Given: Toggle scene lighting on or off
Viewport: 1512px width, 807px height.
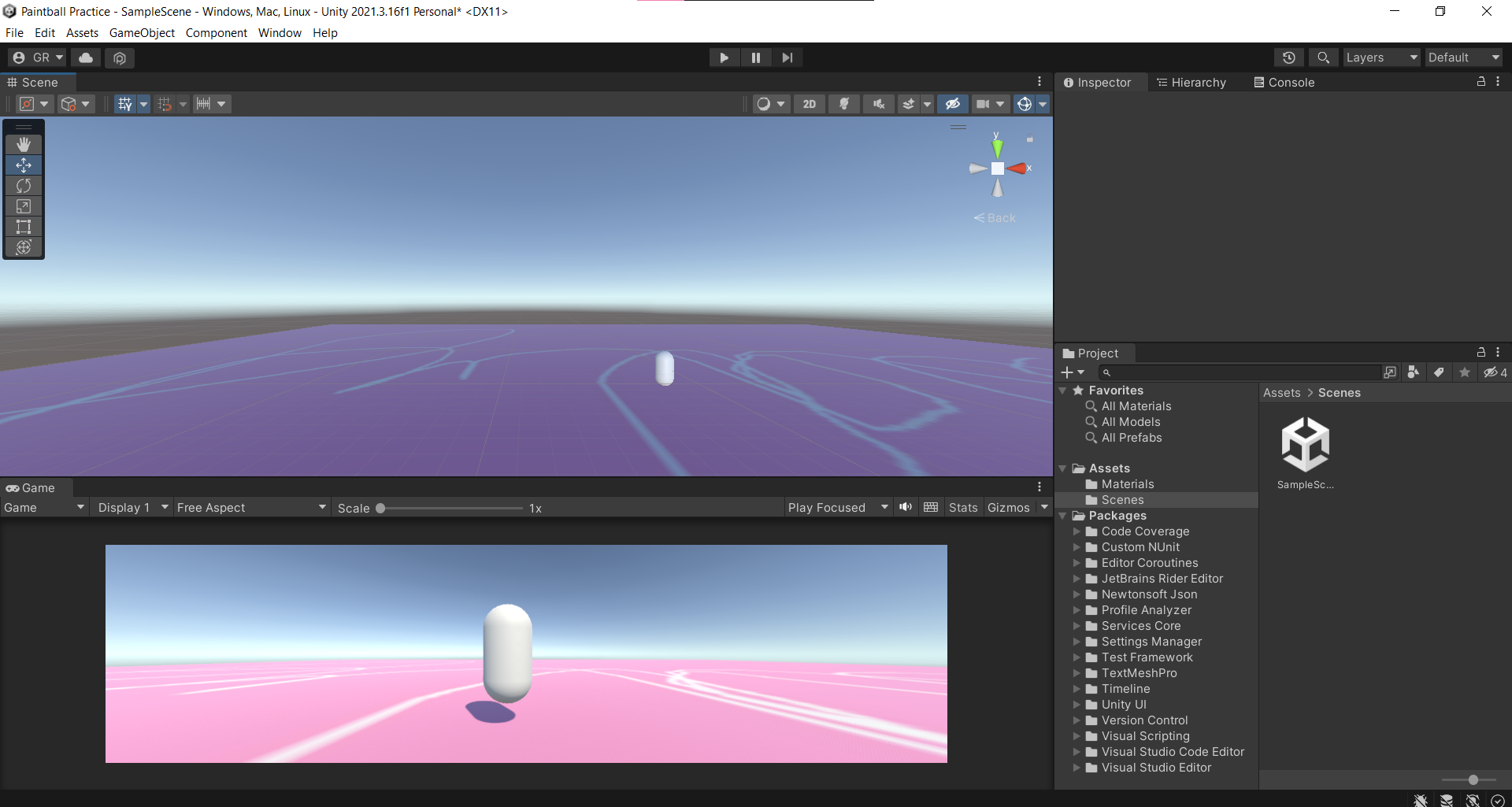Looking at the screenshot, I should 843,104.
